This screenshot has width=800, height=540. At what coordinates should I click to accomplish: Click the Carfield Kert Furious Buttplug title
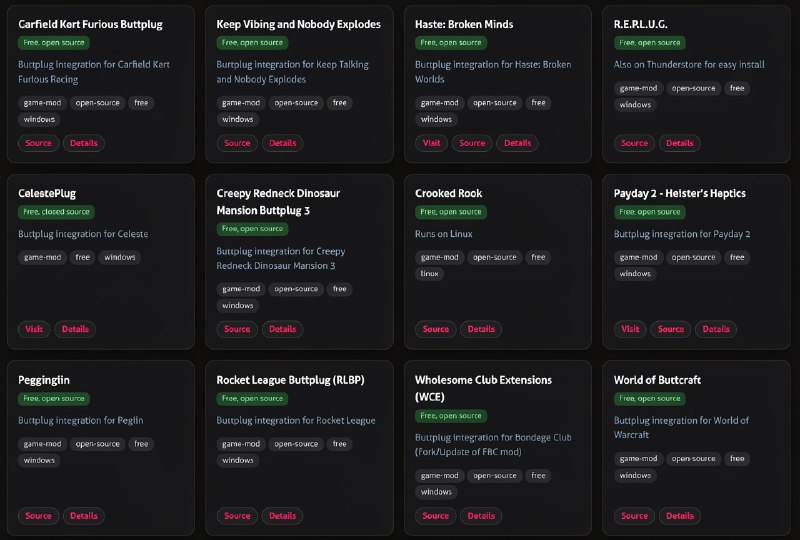(90, 24)
